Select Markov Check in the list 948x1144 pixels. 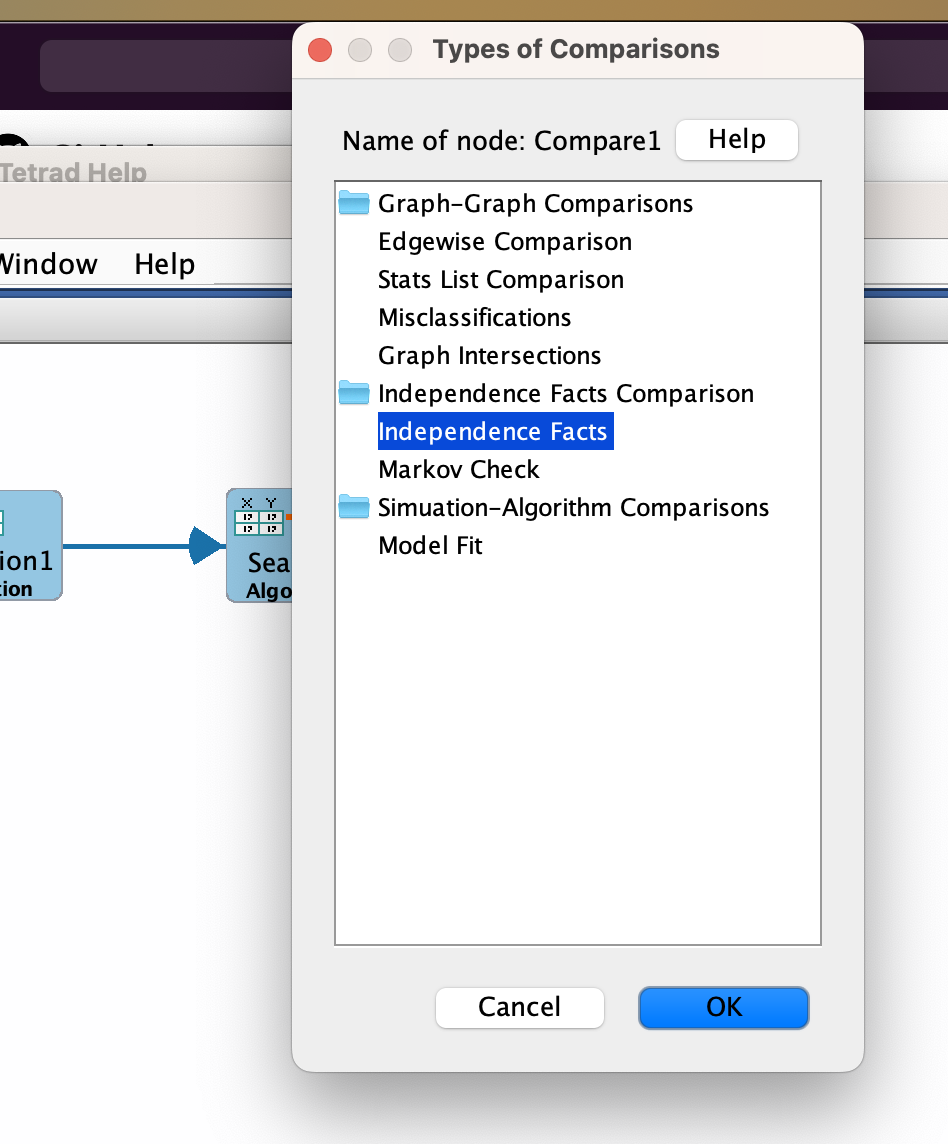coord(458,469)
